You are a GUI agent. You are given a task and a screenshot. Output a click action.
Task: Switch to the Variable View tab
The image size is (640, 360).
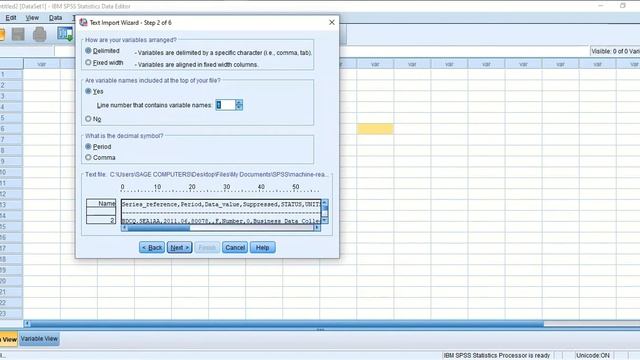coord(39,339)
